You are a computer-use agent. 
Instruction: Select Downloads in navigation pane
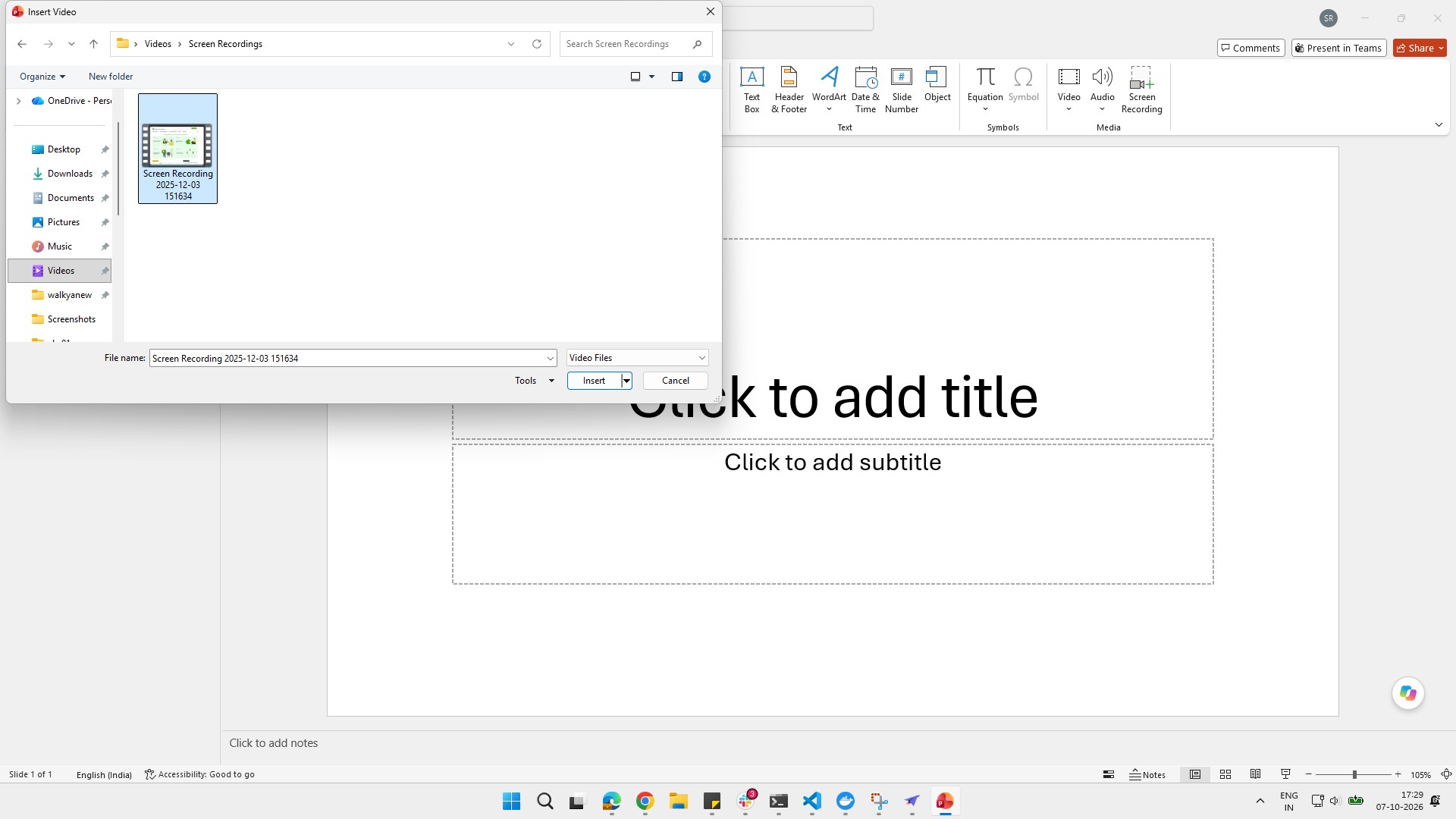click(x=70, y=174)
